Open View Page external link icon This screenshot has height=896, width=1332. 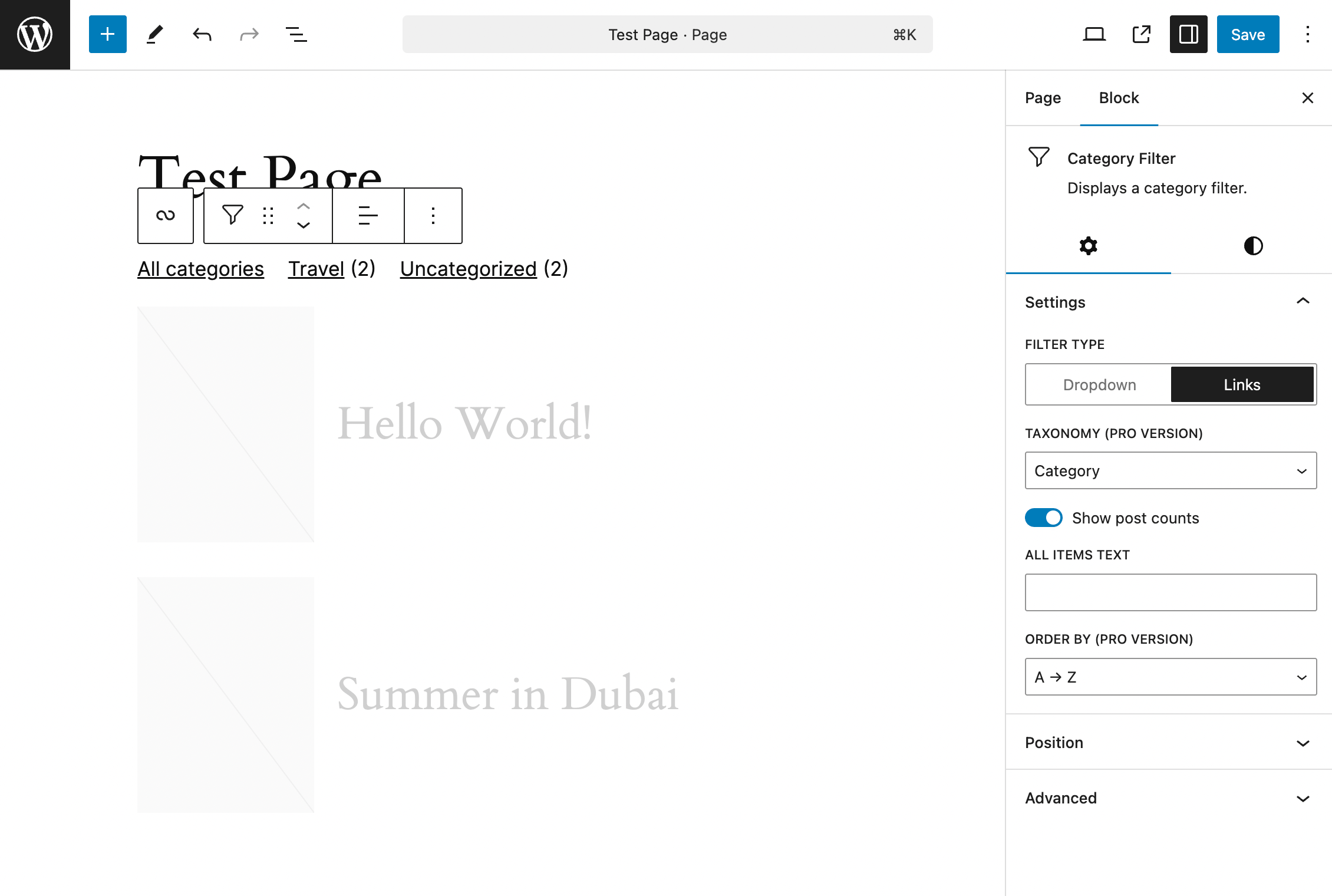pyautogui.click(x=1141, y=35)
